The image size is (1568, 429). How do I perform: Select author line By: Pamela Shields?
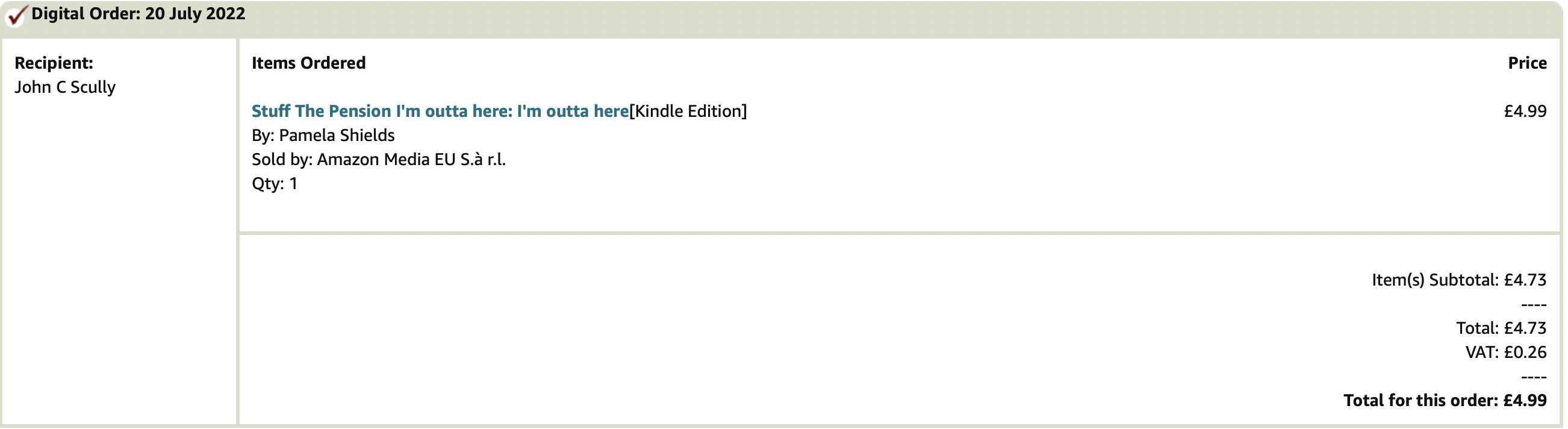[323, 136]
